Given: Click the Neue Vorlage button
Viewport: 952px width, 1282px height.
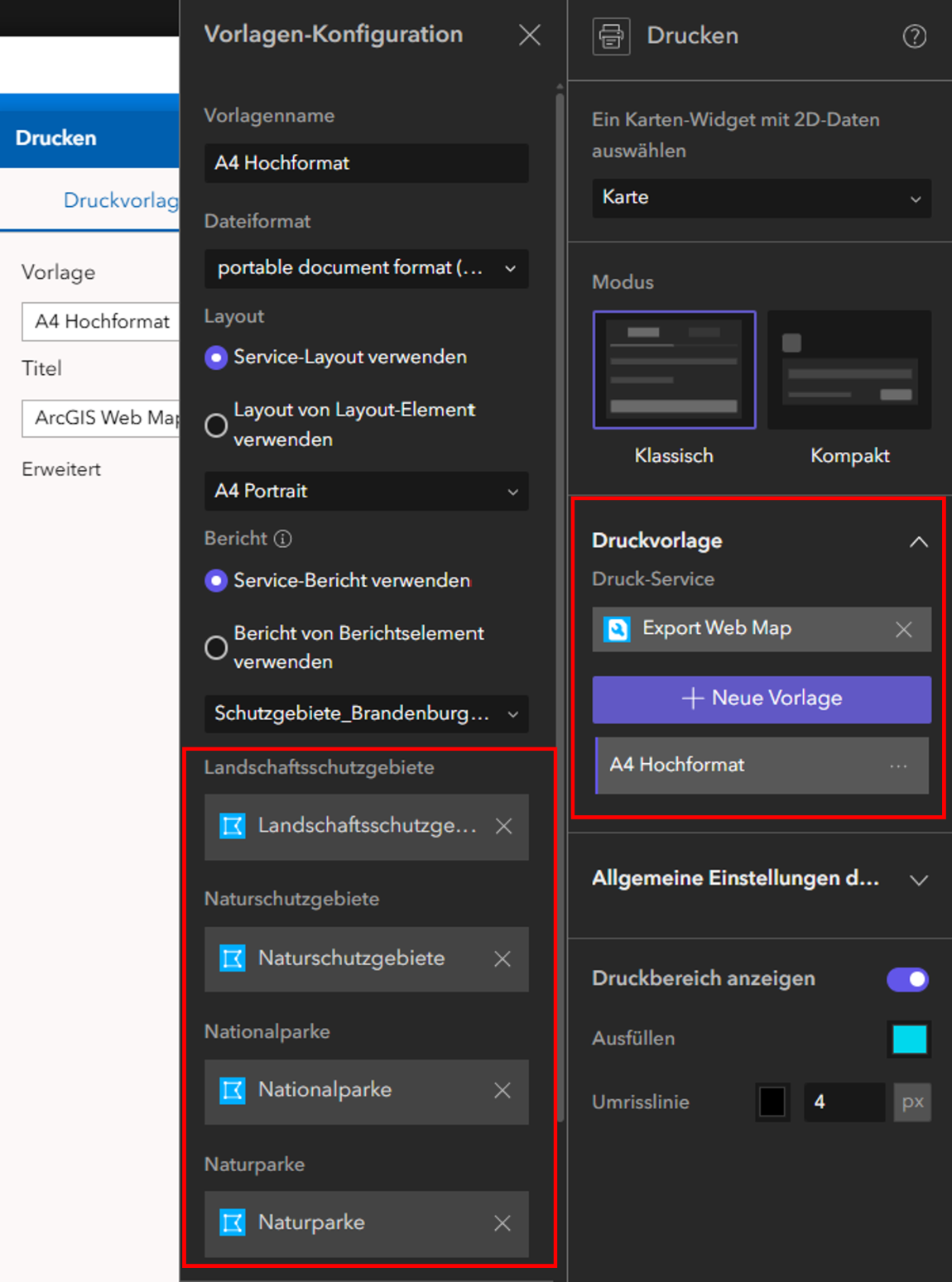Looking at the screenshot, I should tap(762, 699).
